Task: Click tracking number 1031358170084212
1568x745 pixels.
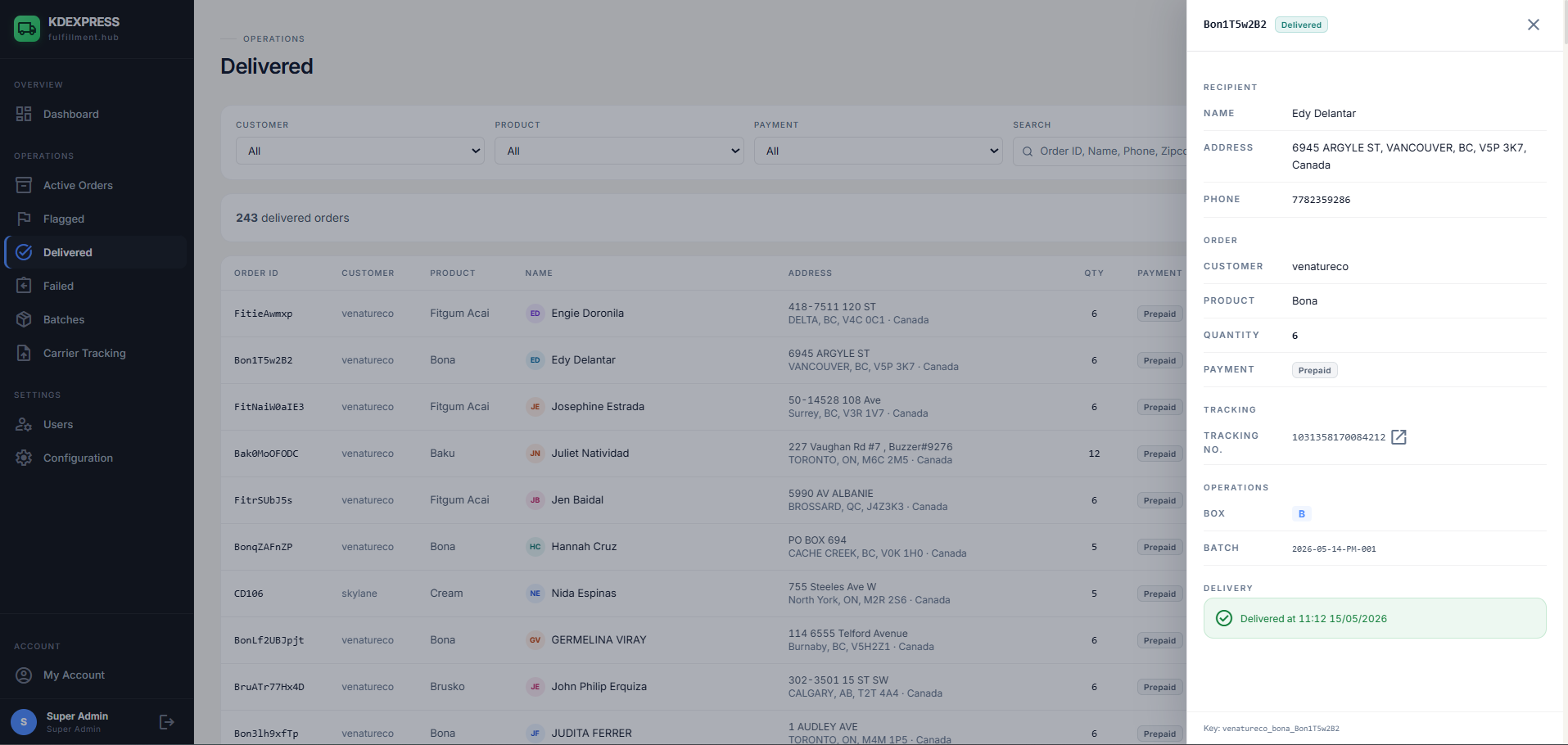Action: (x=1339, y=437)
